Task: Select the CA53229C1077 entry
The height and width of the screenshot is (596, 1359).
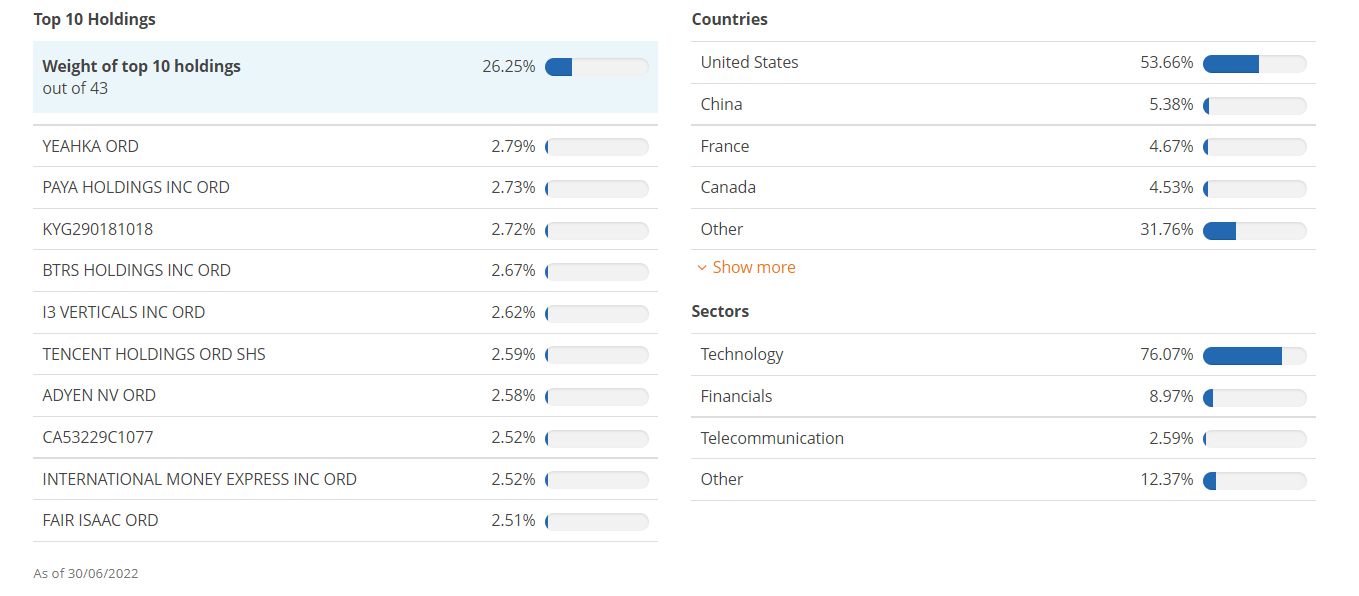Action: (99, 437)
